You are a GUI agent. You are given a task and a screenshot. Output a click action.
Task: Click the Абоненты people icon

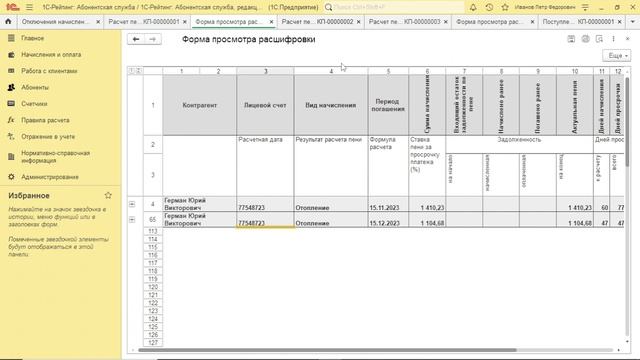[x=11, y=87]
